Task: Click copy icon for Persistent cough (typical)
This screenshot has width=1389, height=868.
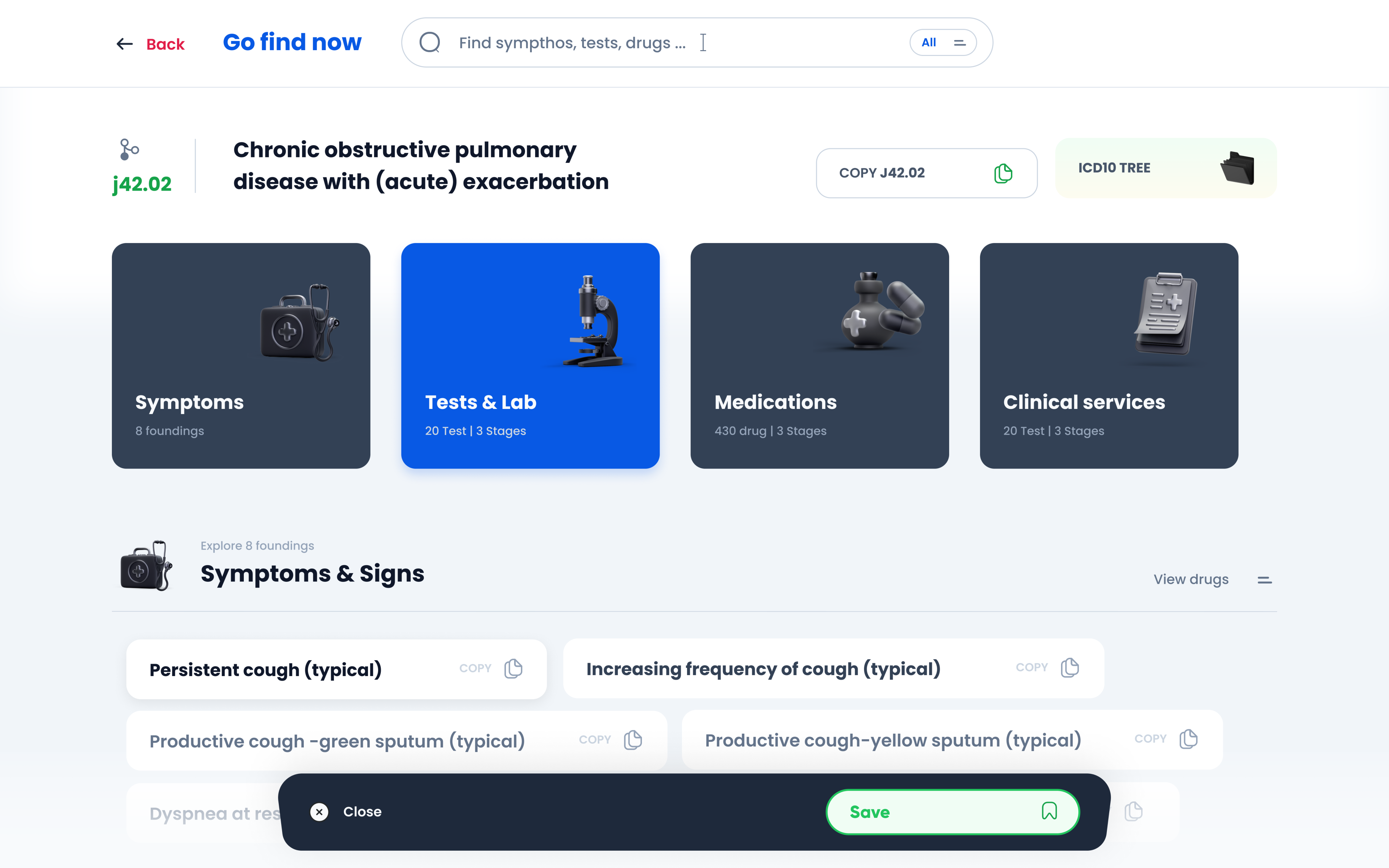Action: point(513,669)
